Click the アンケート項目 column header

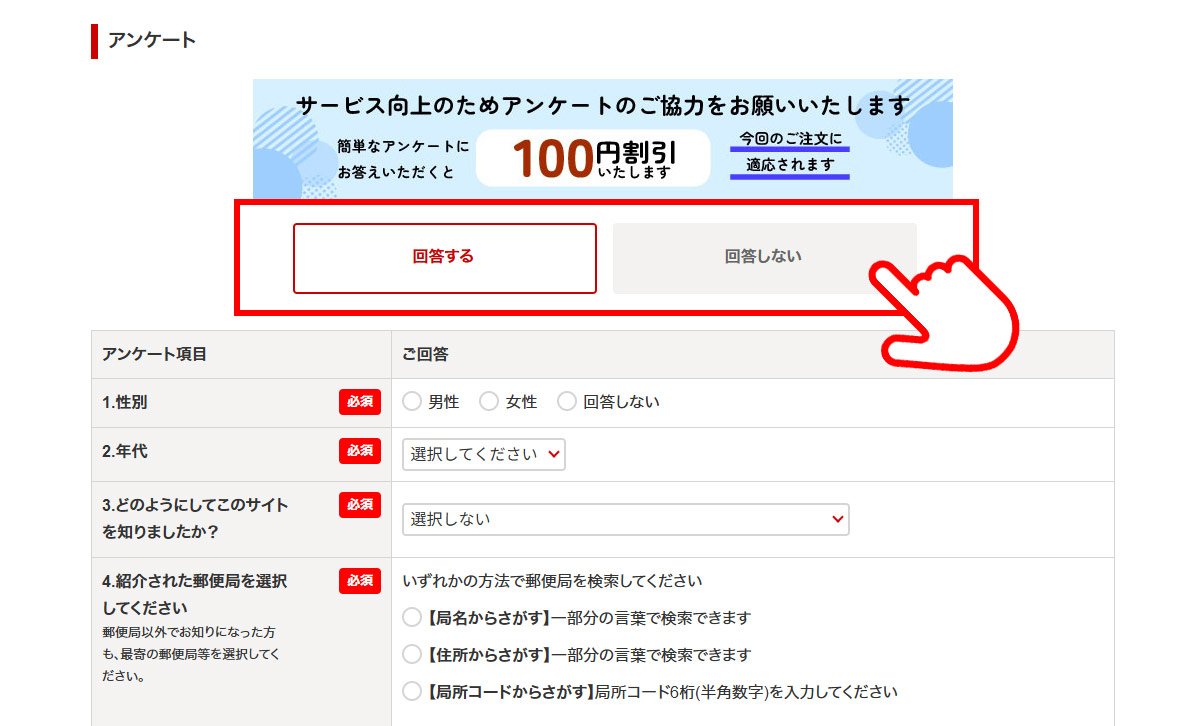154,355
